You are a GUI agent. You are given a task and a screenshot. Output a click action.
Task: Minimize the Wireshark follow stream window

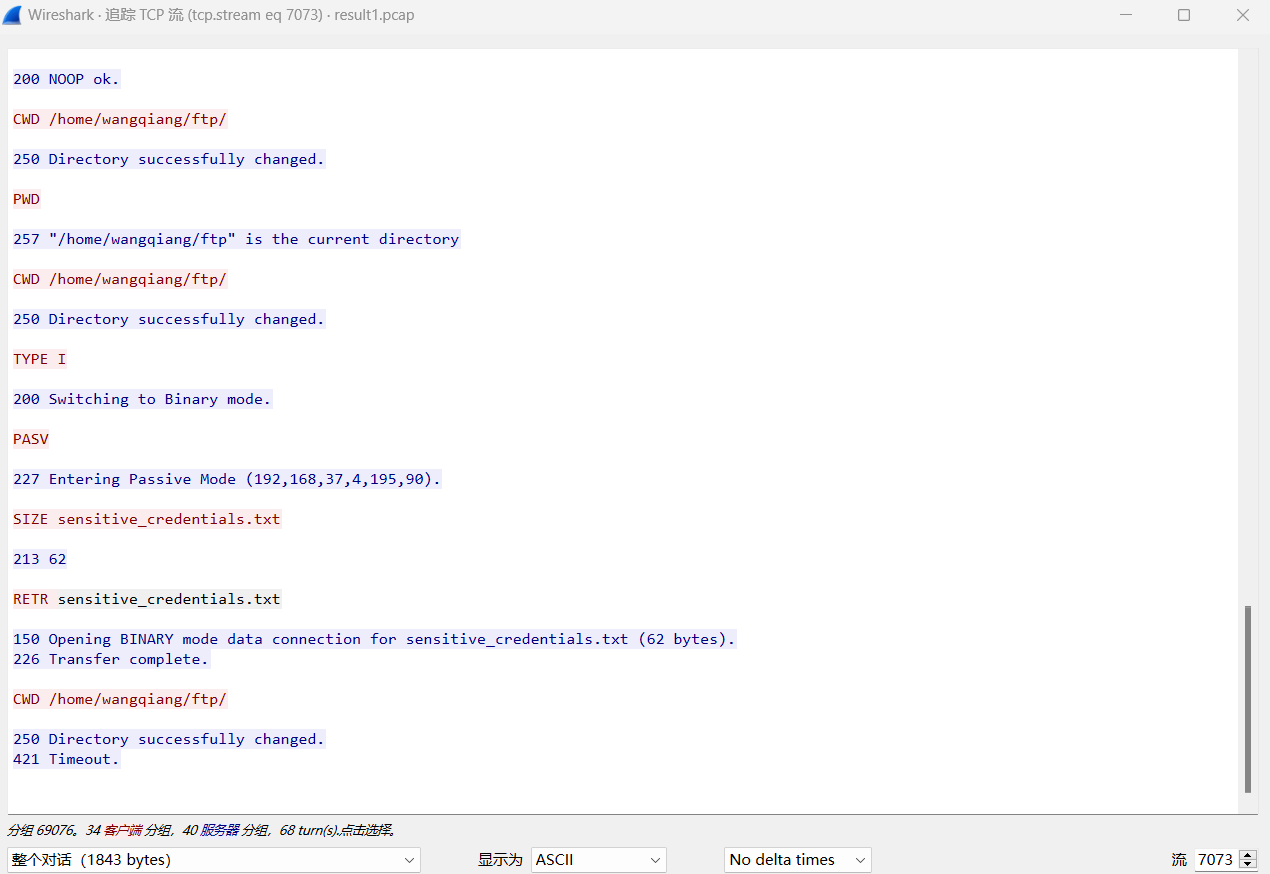pyautogui.click(x=1125, y=15)
